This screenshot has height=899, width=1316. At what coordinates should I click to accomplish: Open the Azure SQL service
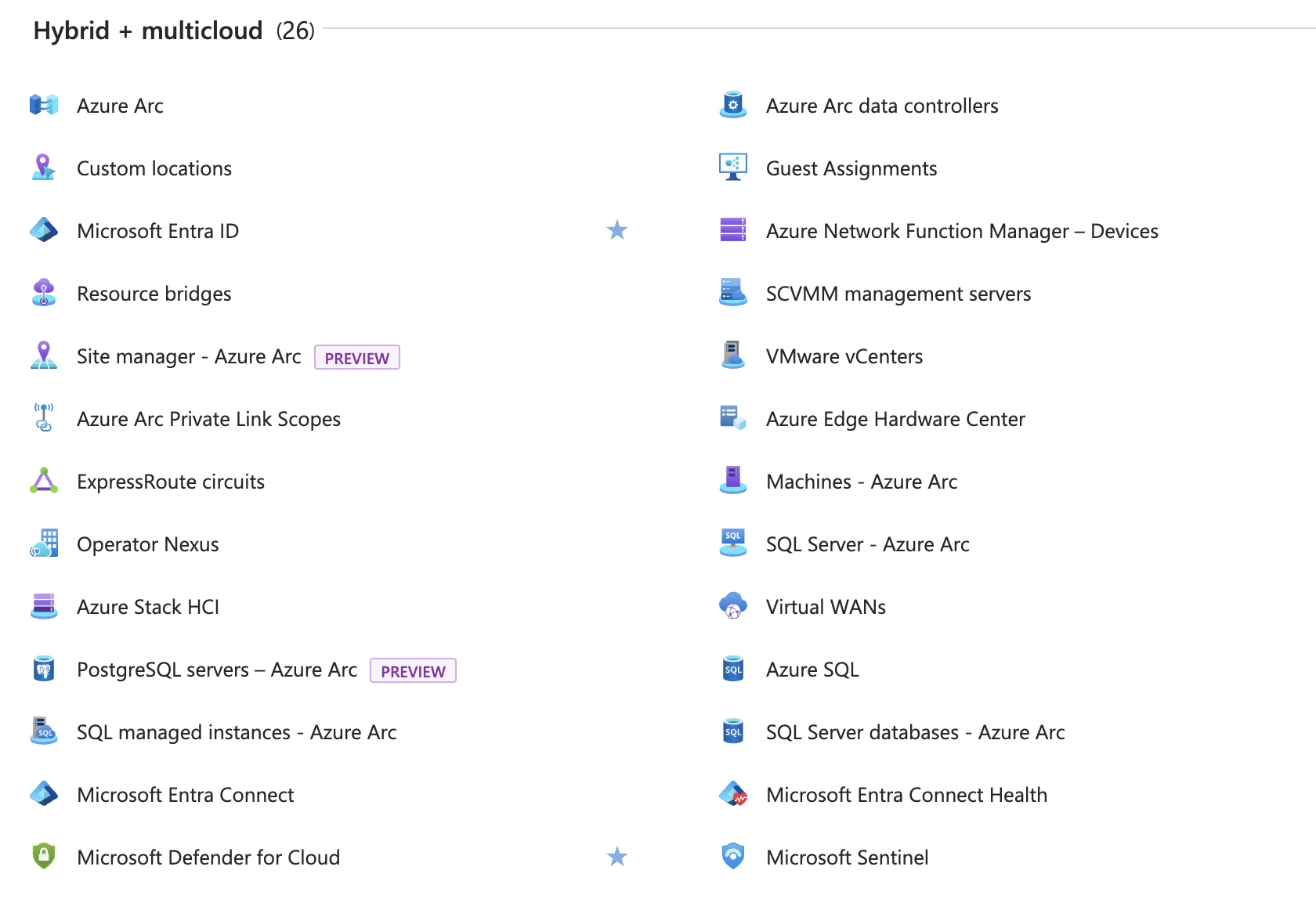pos(812,670)
